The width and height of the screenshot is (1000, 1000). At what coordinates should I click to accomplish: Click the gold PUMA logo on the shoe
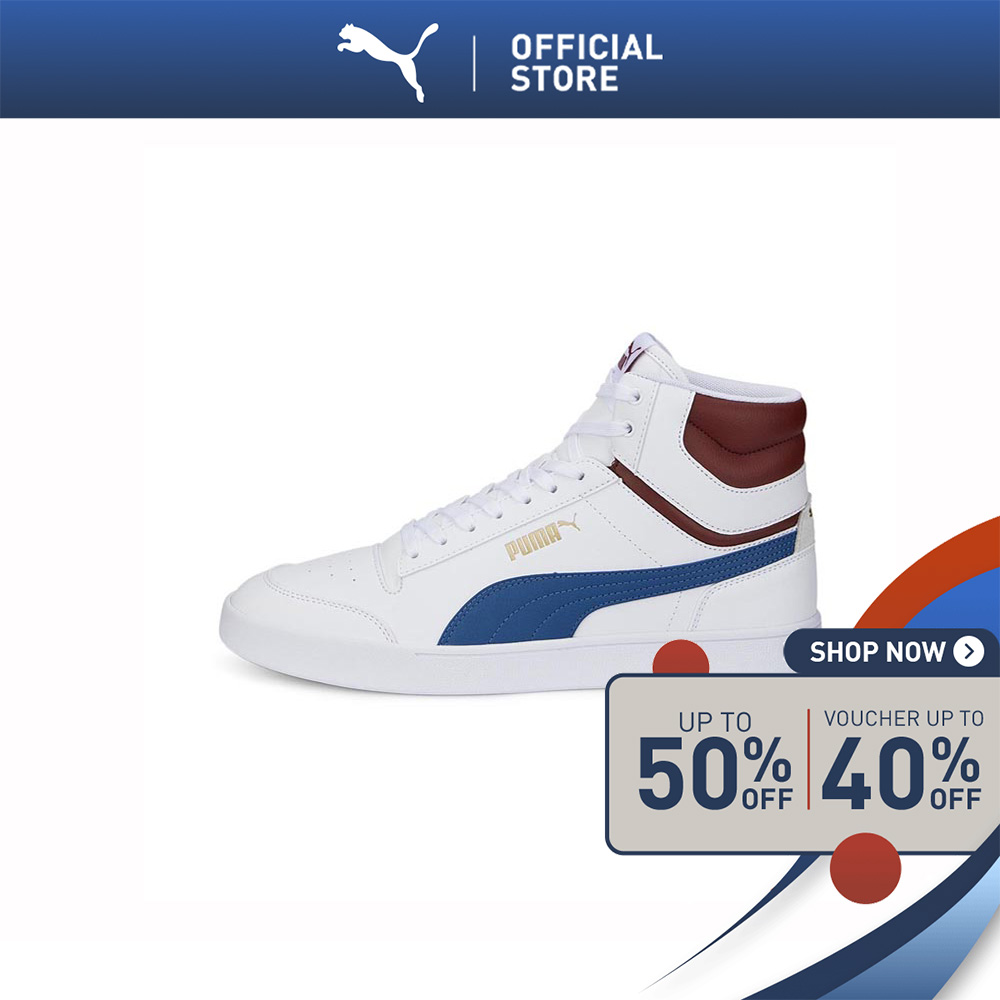542,538
